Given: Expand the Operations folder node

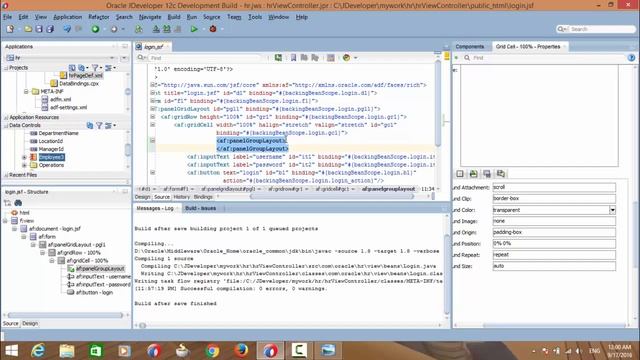Looking at the screenshot, I should point(24,165).
